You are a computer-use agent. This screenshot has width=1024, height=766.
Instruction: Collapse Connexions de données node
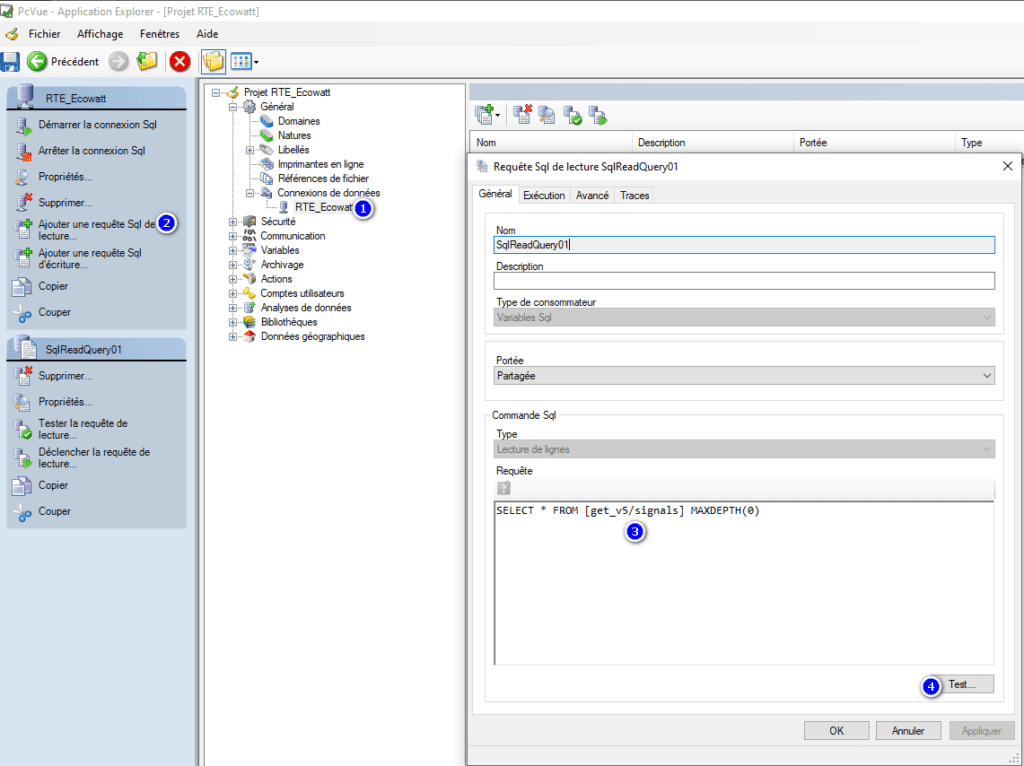[x=249, y=193]
